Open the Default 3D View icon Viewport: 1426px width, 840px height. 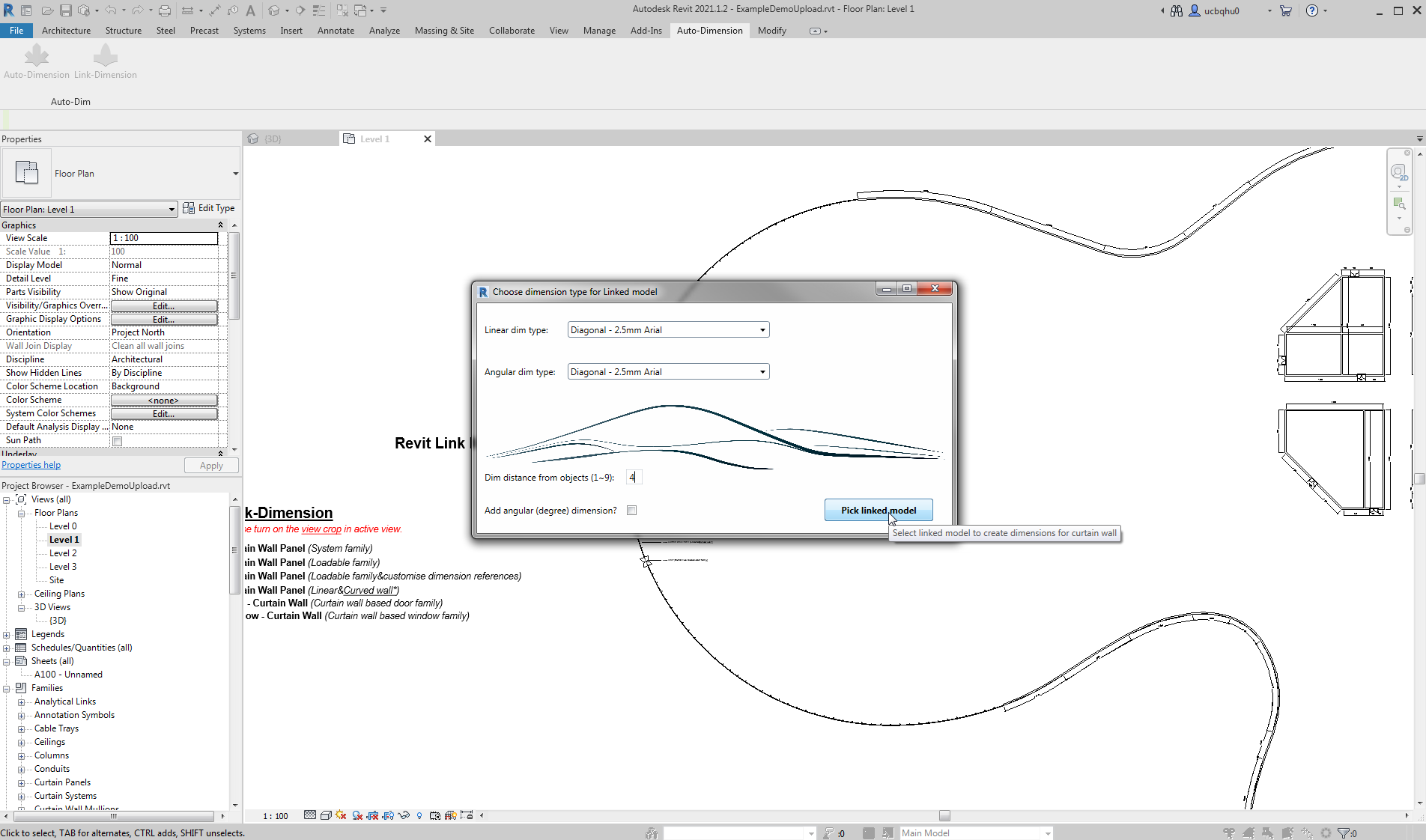pyautogui.click(x=274, y=10)
